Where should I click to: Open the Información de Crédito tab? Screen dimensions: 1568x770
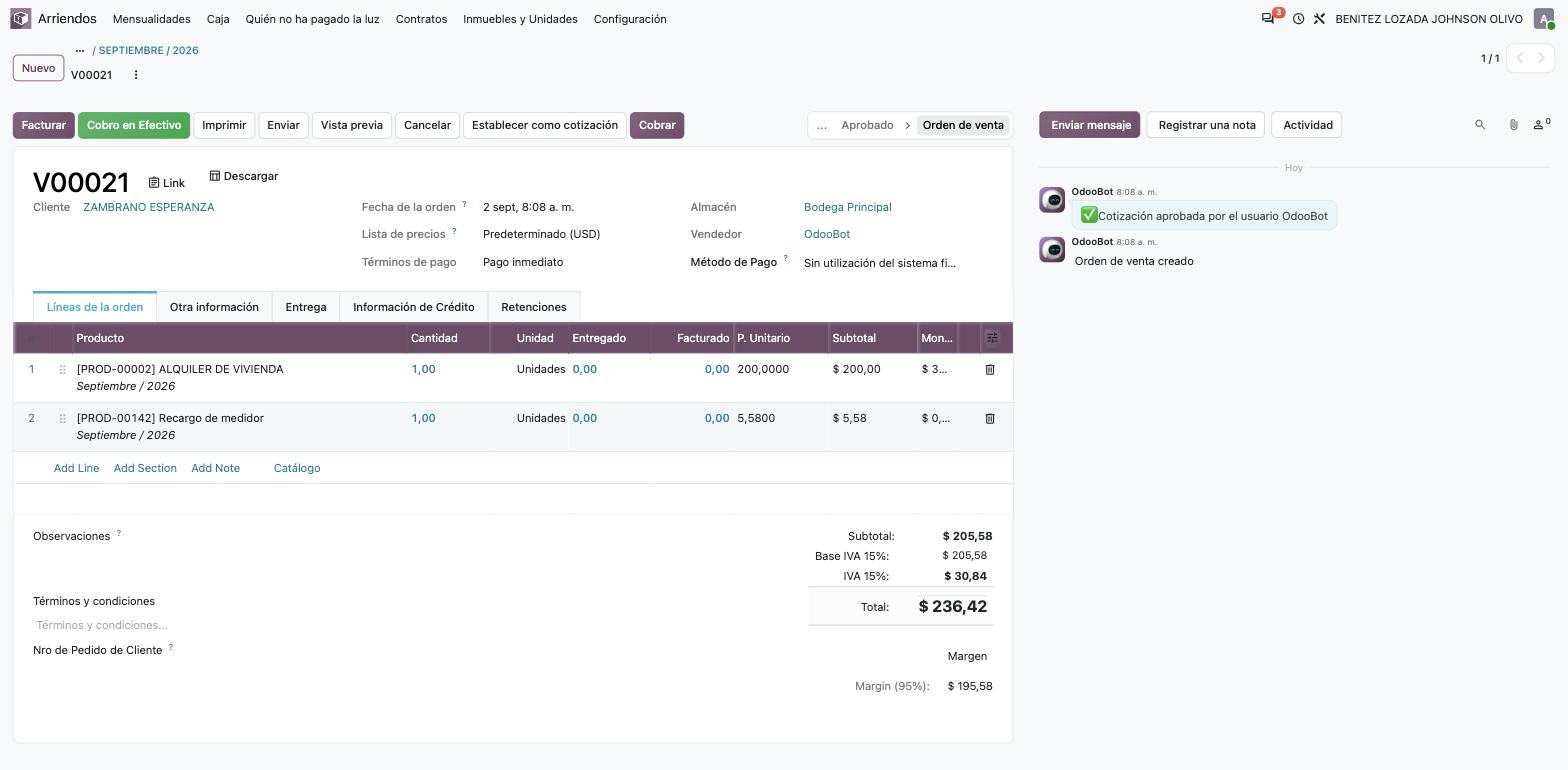coord(414,307)
